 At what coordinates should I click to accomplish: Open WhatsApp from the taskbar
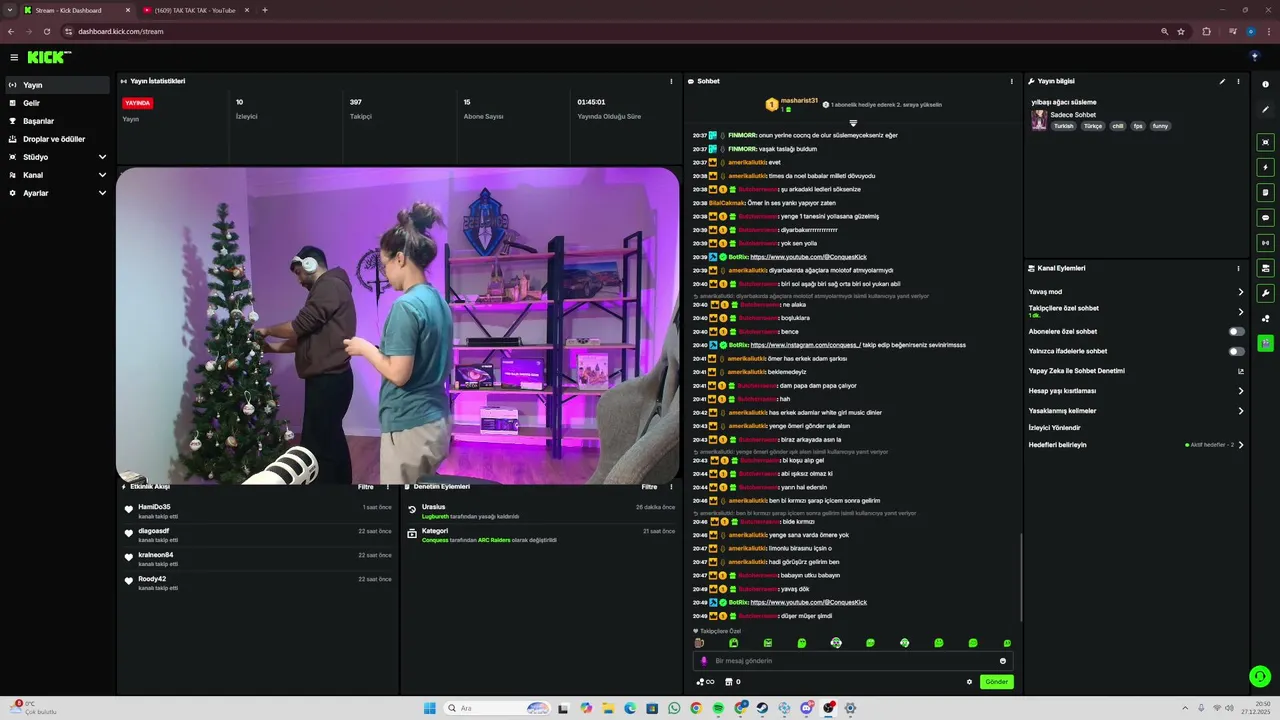(674, 708)
